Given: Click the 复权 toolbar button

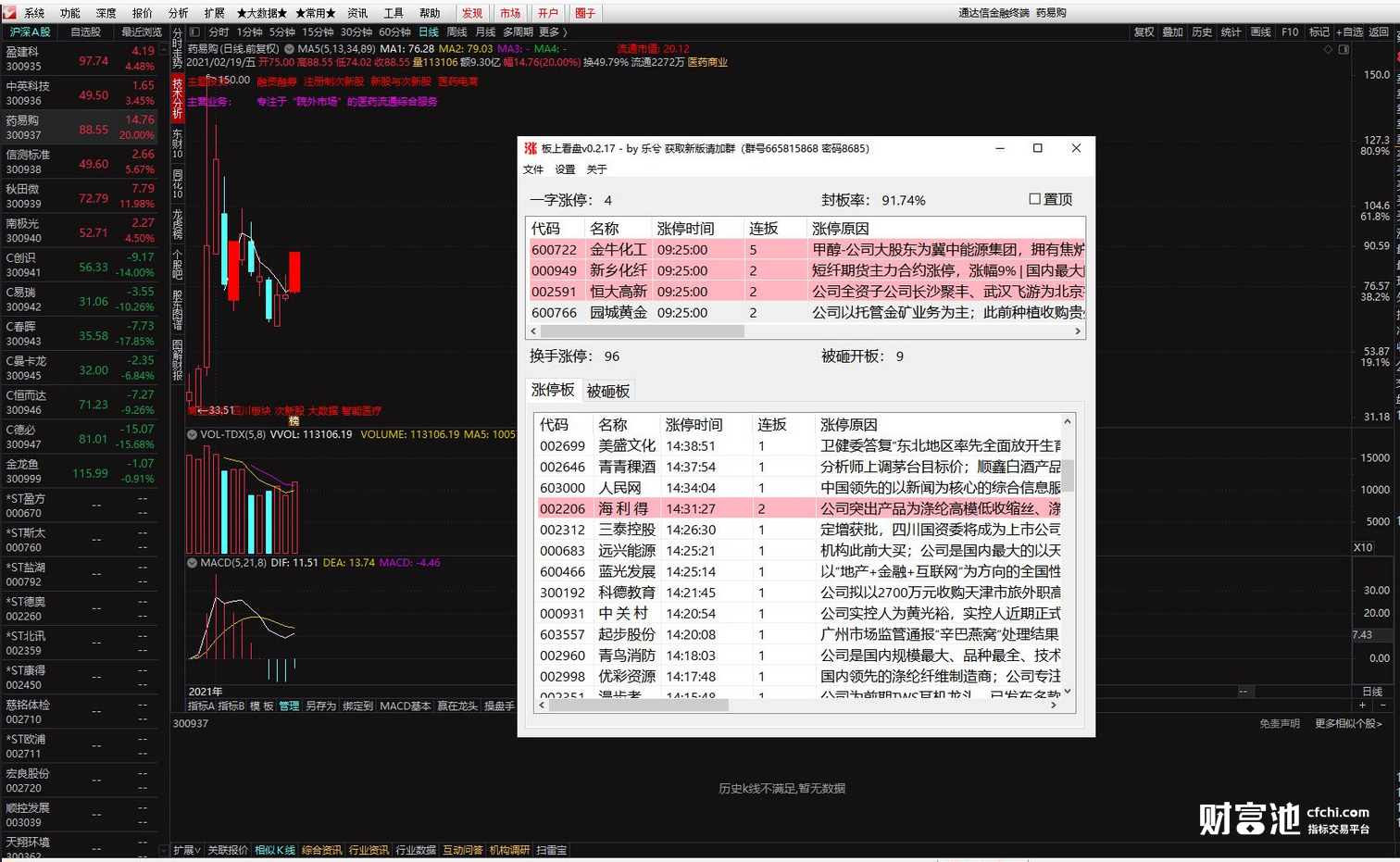Looking at the screenshot, I should tap(1144, 31).
